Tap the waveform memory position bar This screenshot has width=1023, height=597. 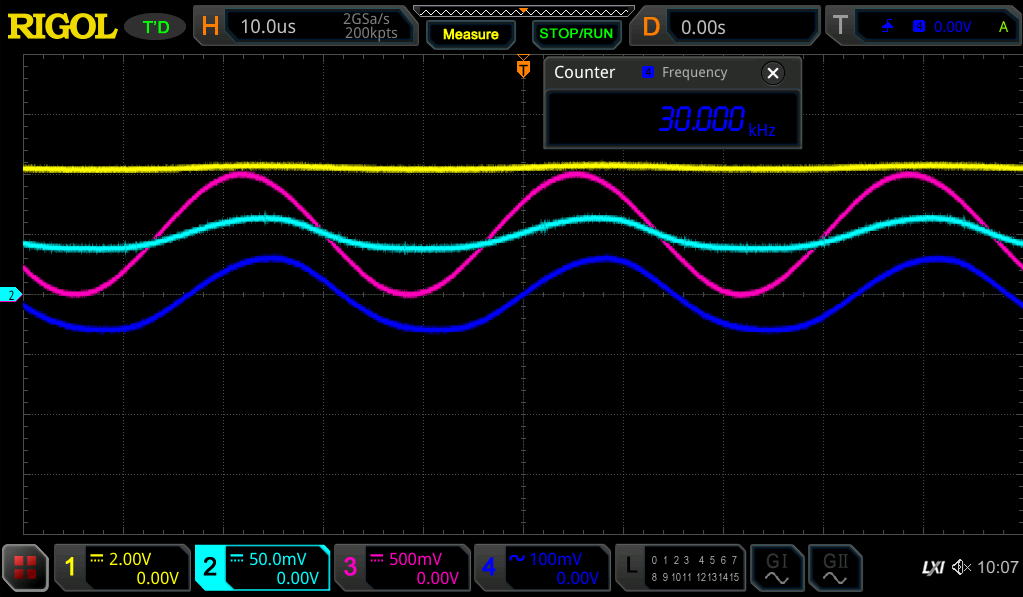pyautogui.click(x=523, y=11)
